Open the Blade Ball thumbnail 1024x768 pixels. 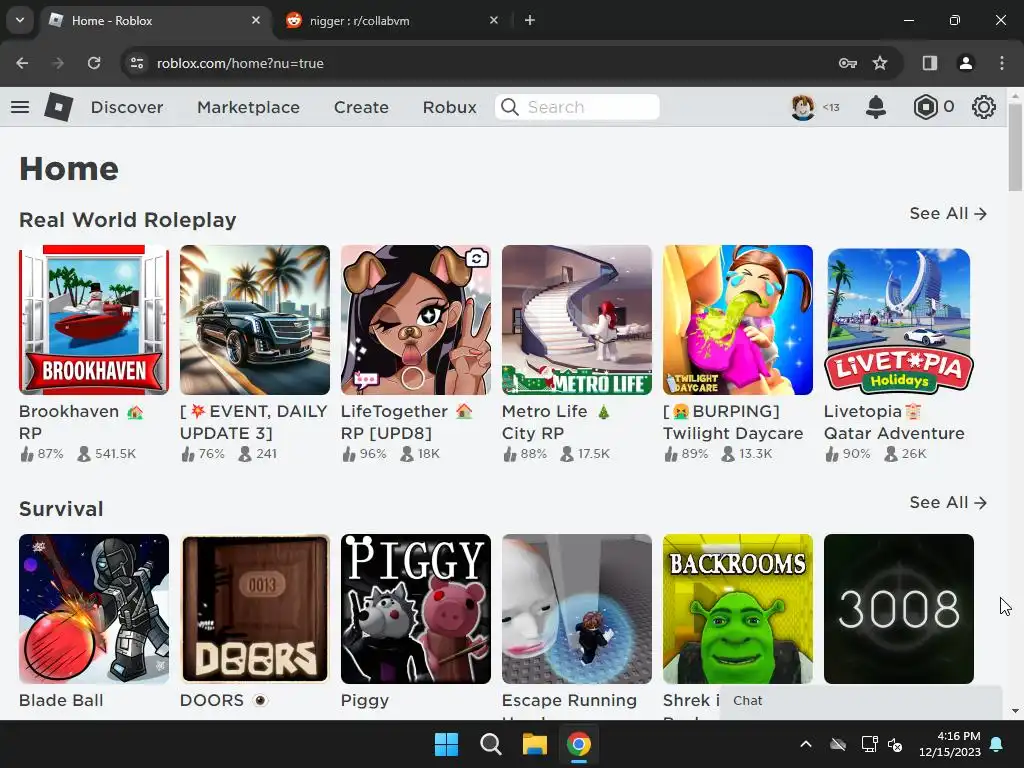click(x=94, y=609)
